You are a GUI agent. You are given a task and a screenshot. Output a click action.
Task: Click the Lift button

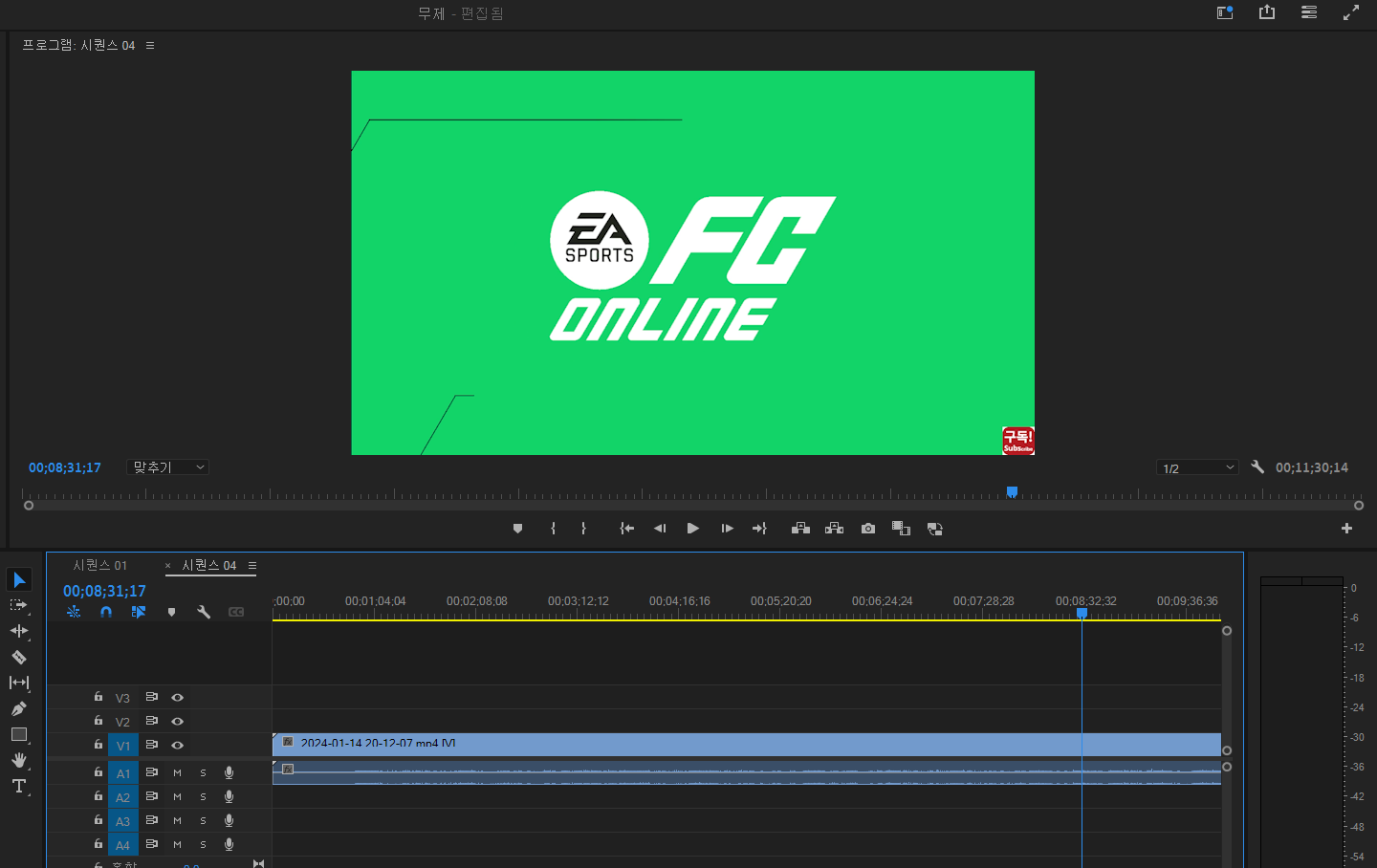801,529
